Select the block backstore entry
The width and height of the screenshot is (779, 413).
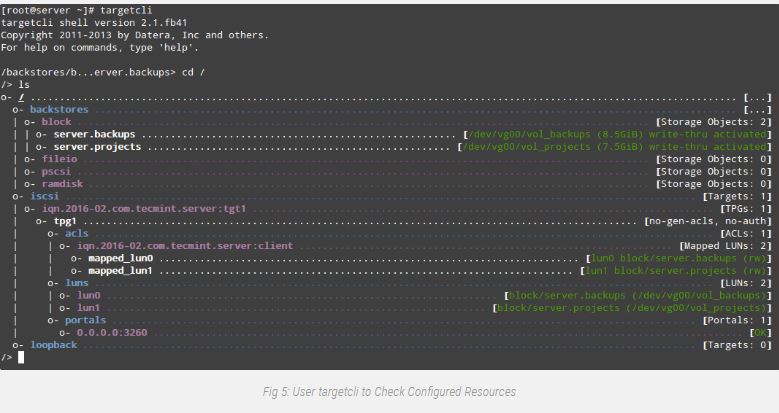tap(56, 122)
